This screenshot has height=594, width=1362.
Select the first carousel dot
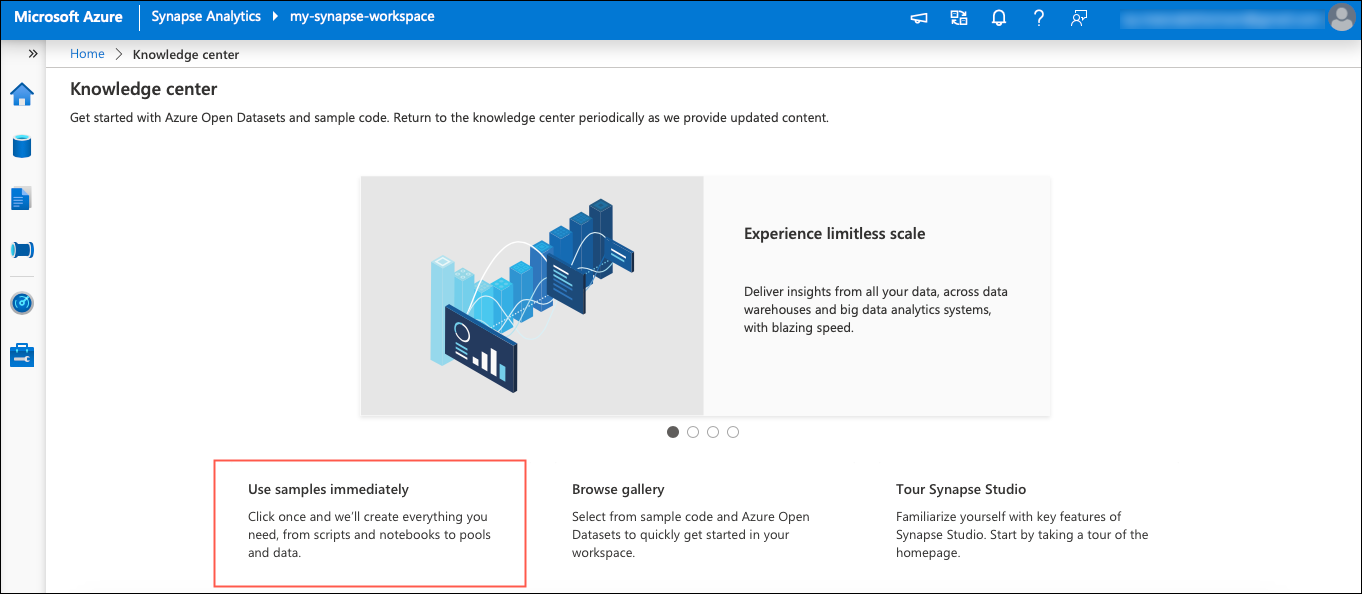click(x=673, y=432)
